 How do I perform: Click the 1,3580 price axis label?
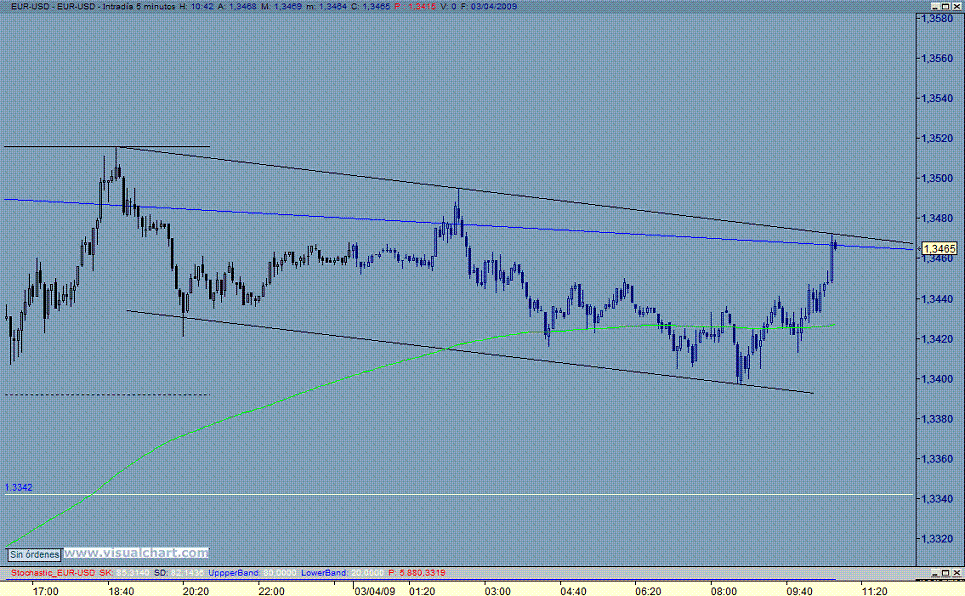[x=938, y=18]
